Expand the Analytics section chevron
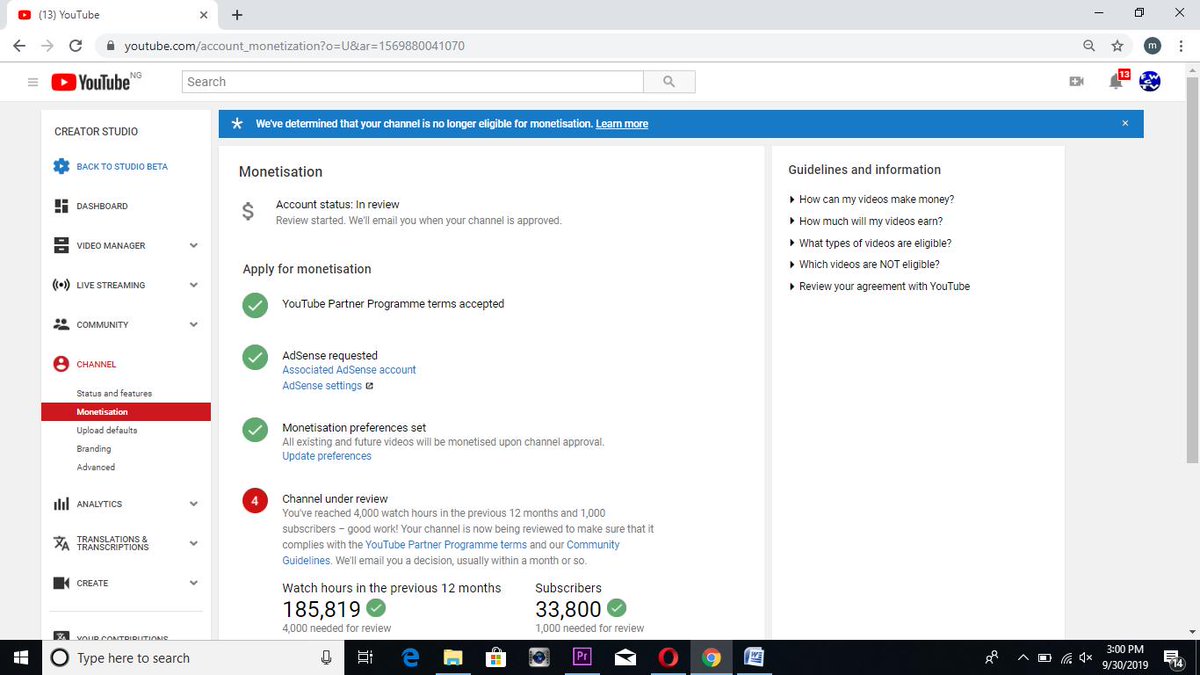The width and height of the screenshot is (1200, 675). pyautogui.click(x=194, y=504)
